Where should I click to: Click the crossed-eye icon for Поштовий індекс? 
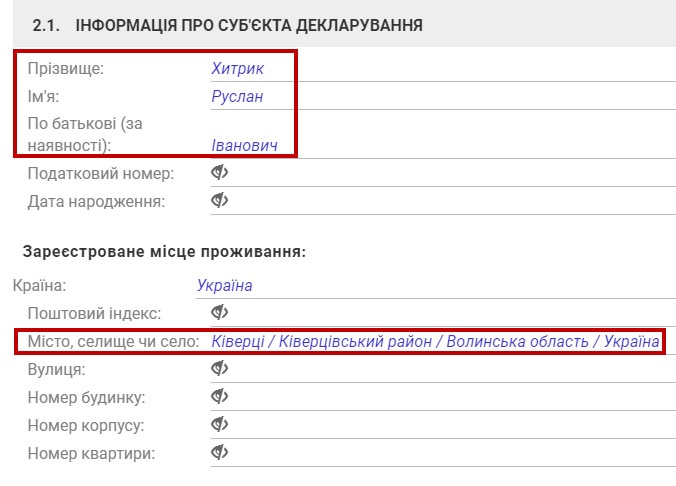tap(220, 313)
